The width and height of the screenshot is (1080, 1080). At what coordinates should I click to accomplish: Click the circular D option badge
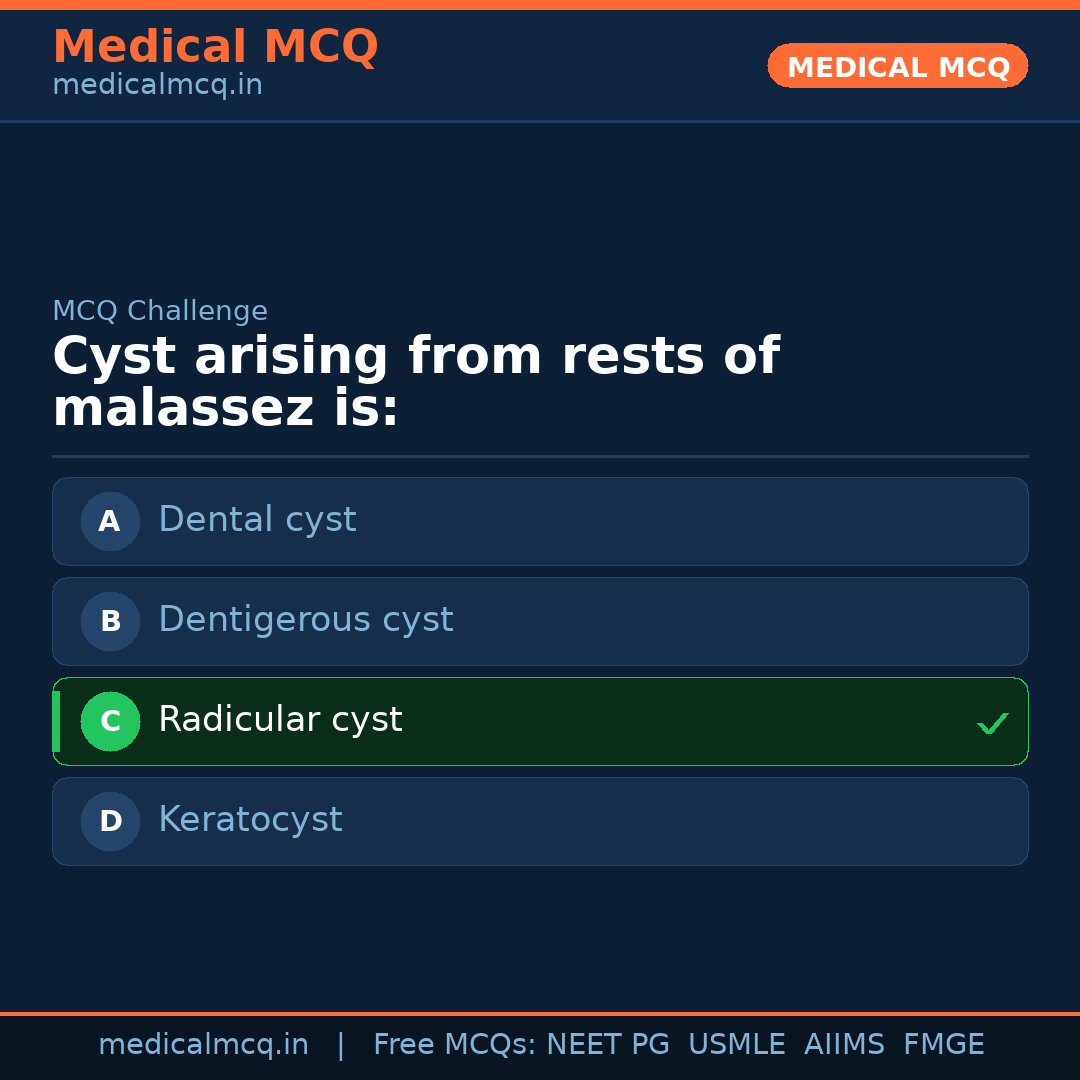coord(110,821)
